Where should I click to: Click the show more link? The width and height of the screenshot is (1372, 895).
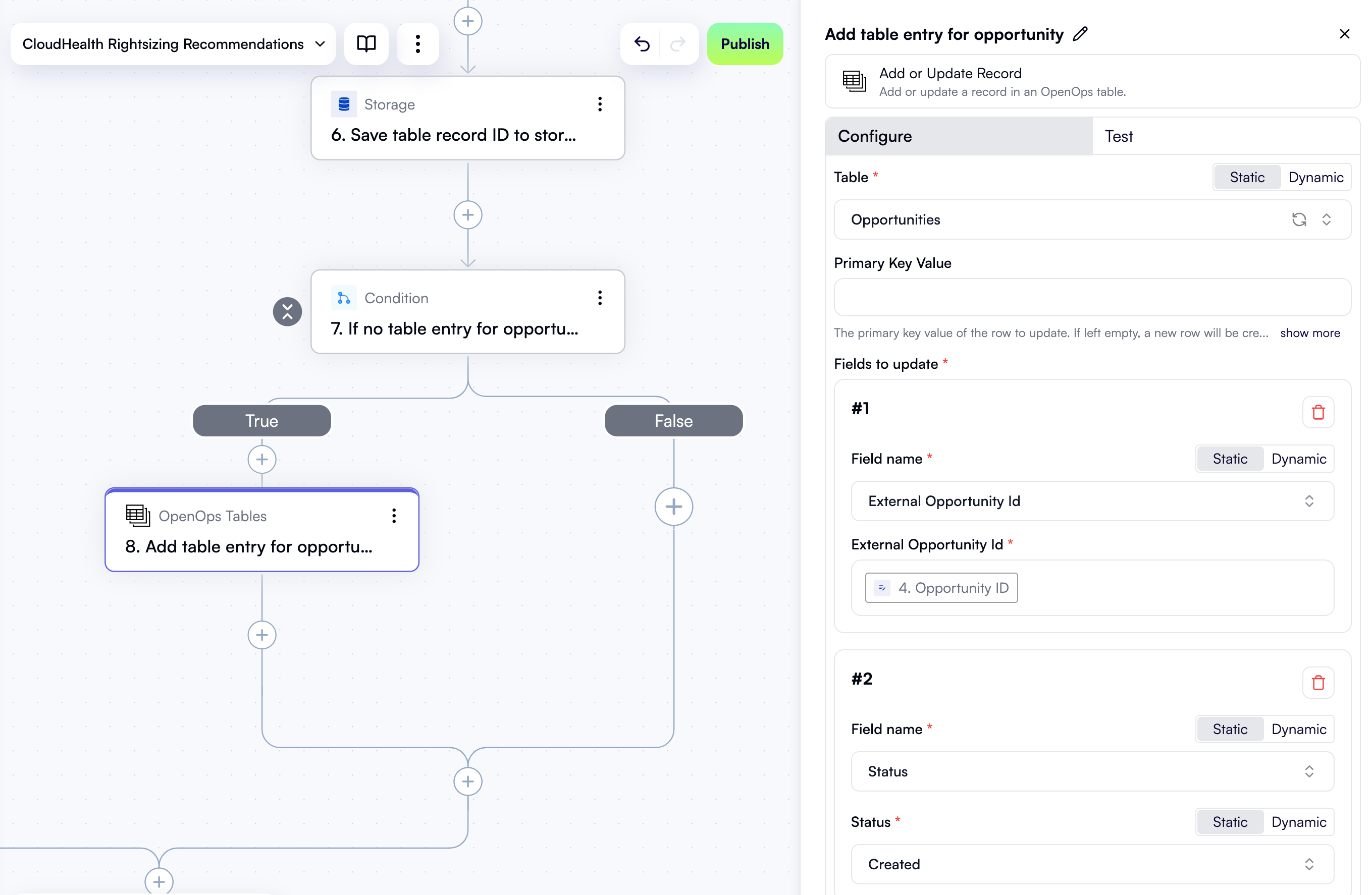1310,332
